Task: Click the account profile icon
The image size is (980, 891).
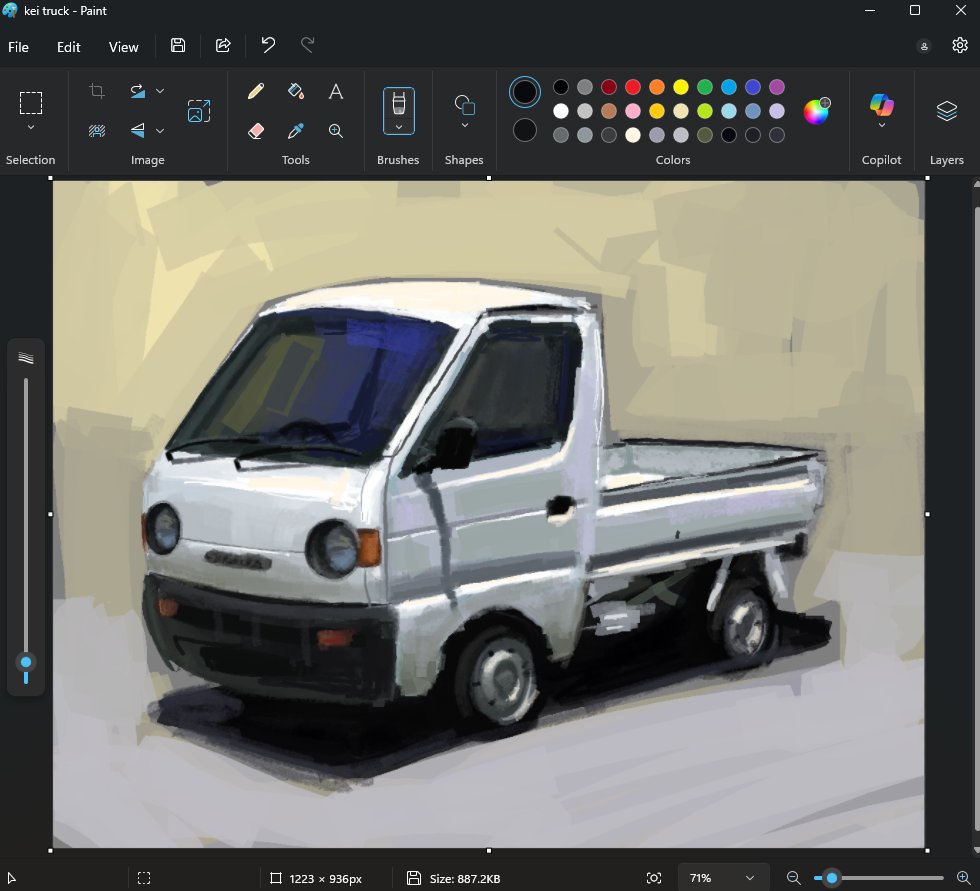Action: (x=924, y=46)
